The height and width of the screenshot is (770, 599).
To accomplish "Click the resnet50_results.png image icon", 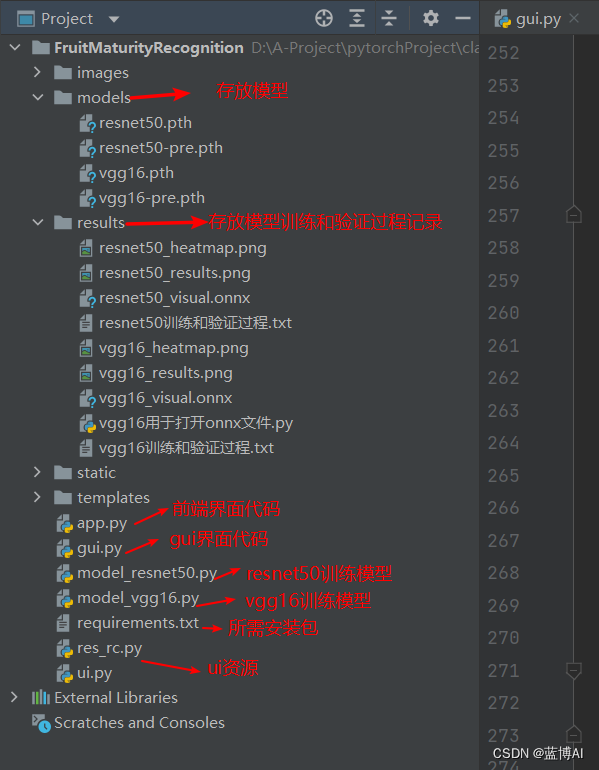I will 86,274.
